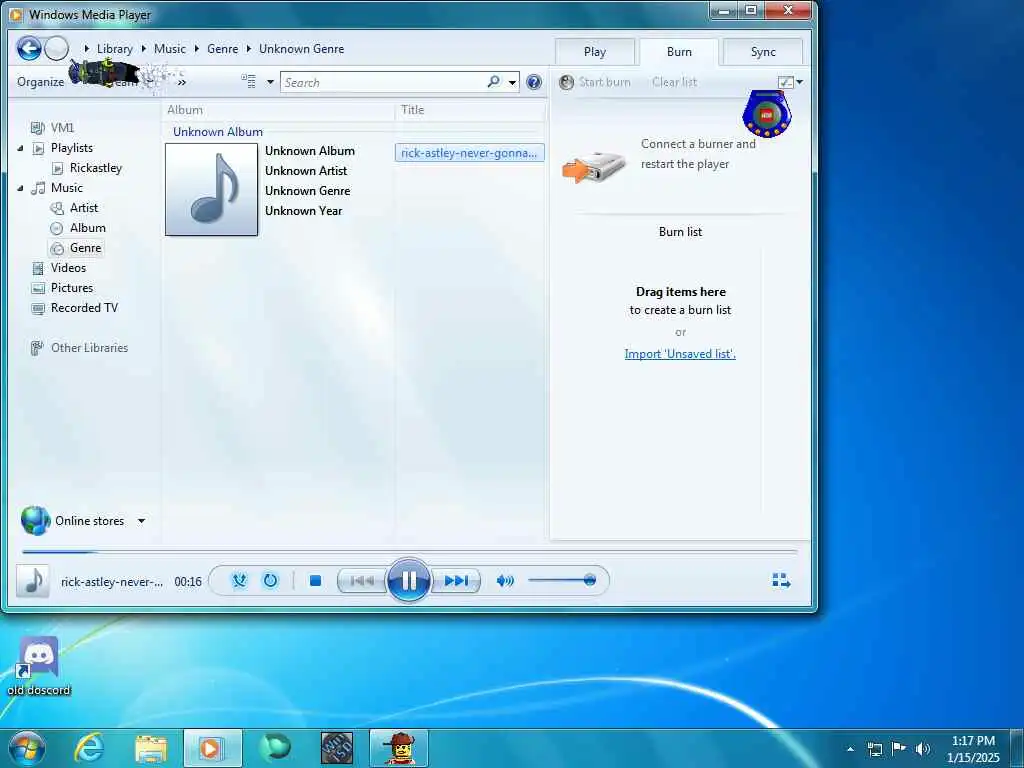Mute the volume speaker icon
The height and width of the screenshot is (768, 1024).
[x=505, y=581]
